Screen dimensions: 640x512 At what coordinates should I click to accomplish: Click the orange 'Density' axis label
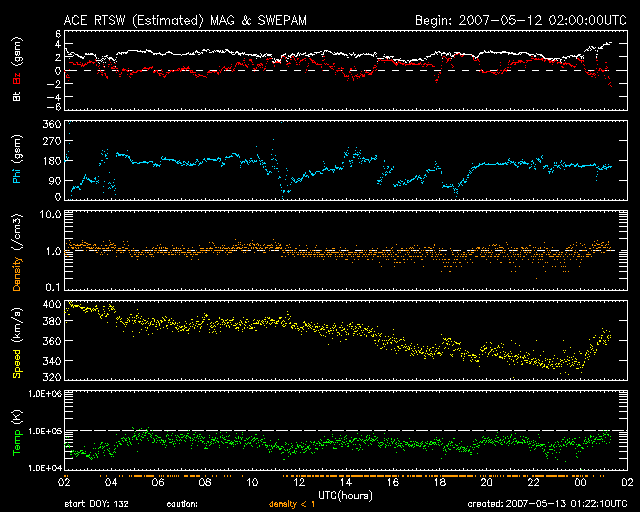tap(16, 274)
